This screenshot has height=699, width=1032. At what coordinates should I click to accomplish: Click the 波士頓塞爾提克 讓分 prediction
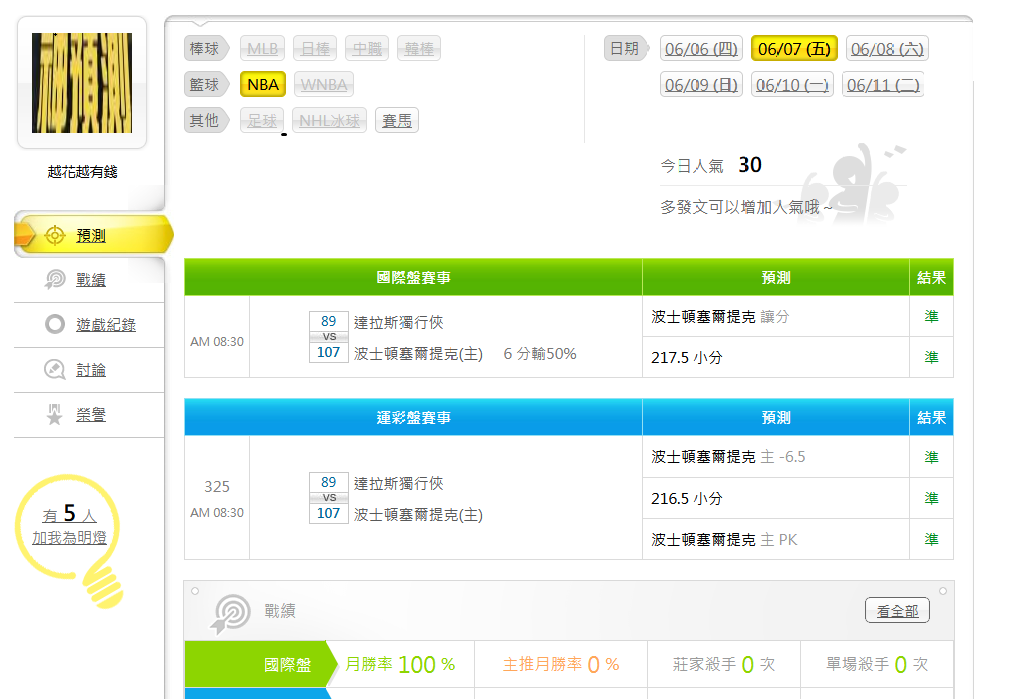coord(720,317)
